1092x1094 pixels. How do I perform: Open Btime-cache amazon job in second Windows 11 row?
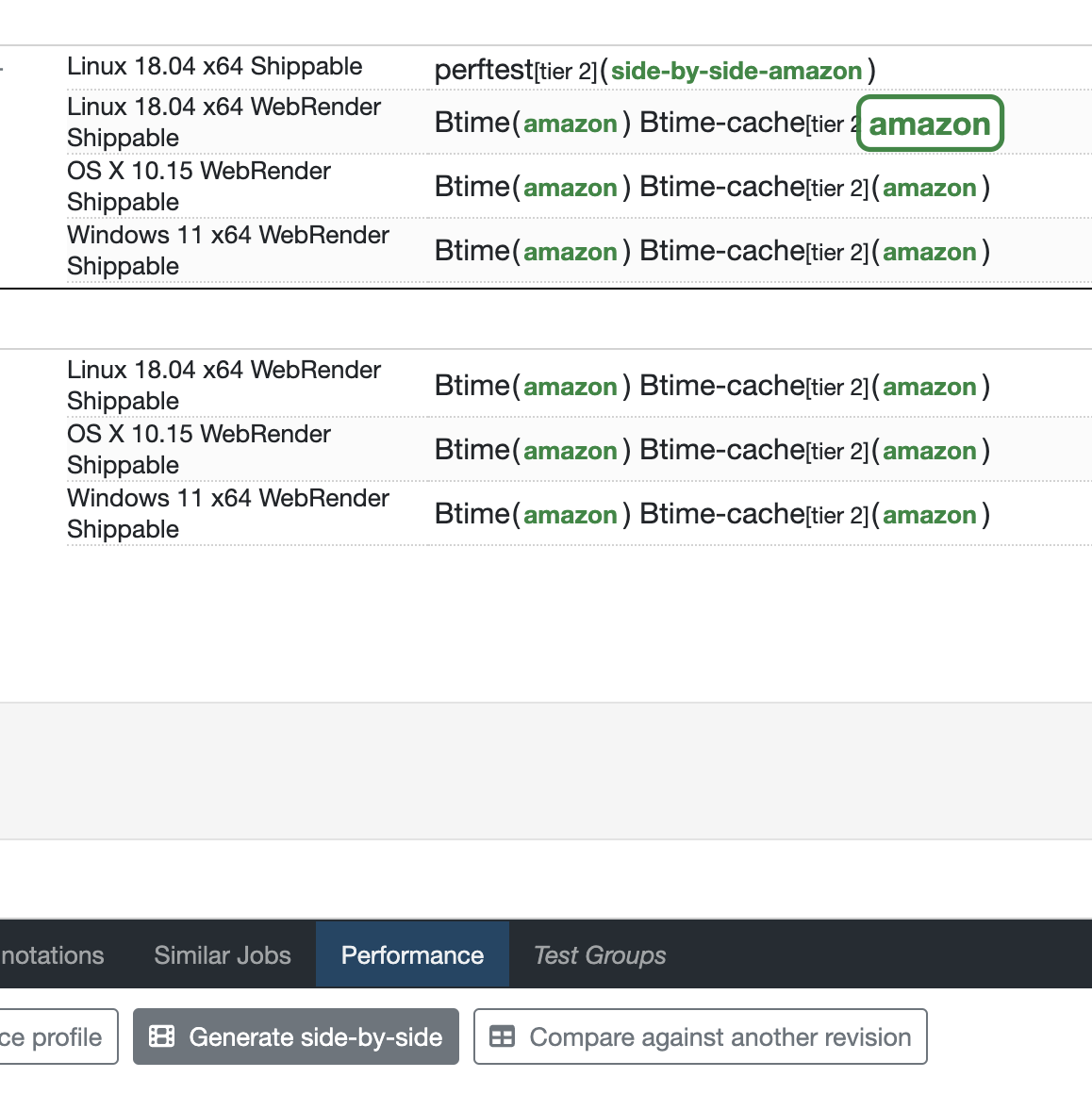click(929, 515)
